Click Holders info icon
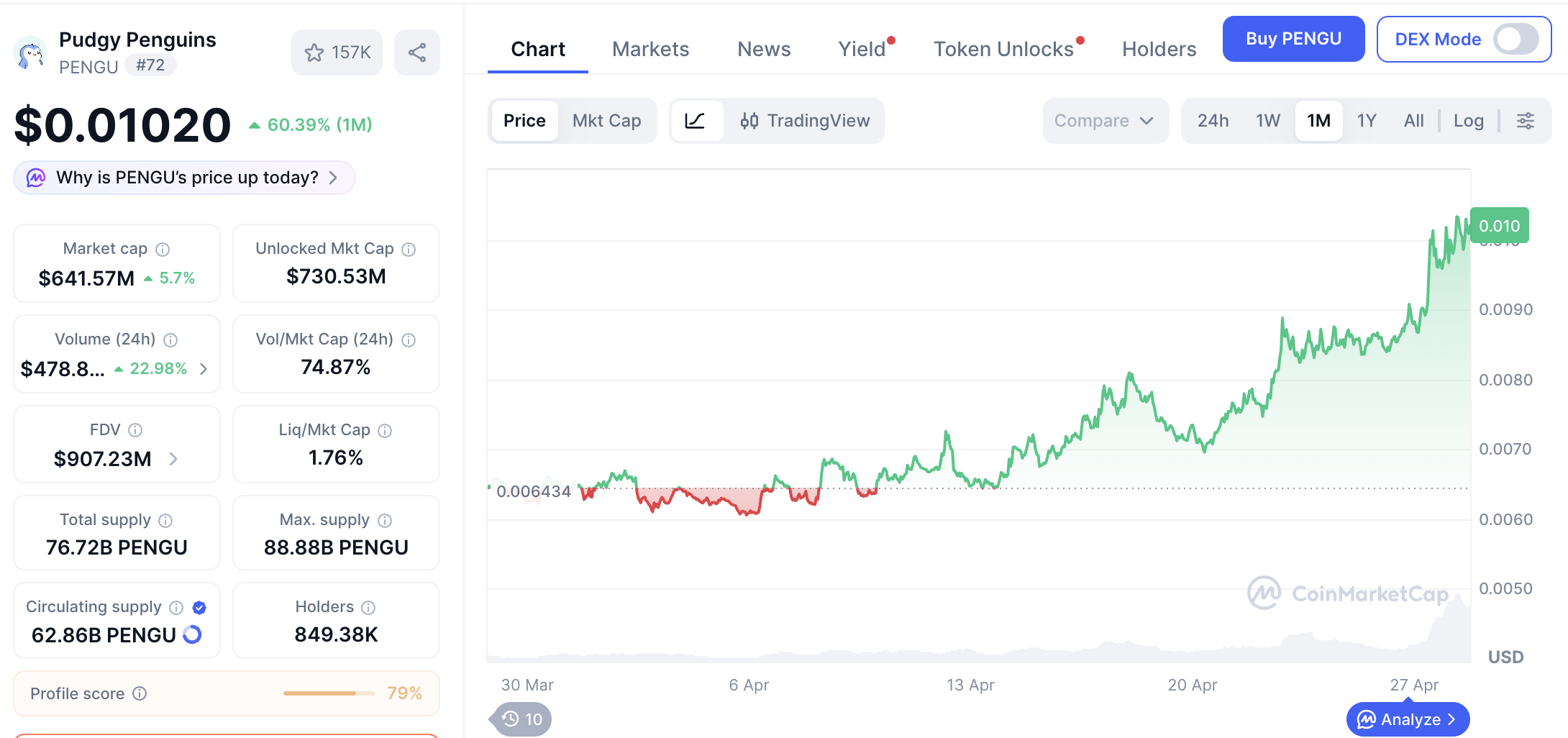The height and width of the screenshot is (738, 1568). pyautogui.click(x=368, y=607)
